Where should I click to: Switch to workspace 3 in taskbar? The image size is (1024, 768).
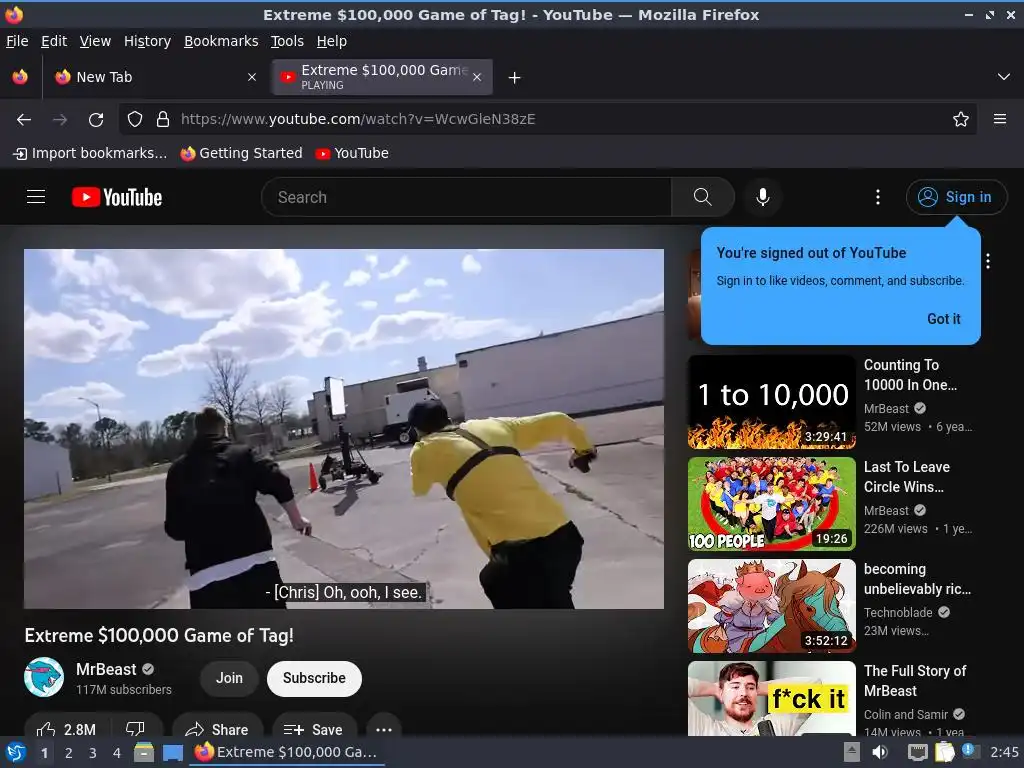coord(93,753)
